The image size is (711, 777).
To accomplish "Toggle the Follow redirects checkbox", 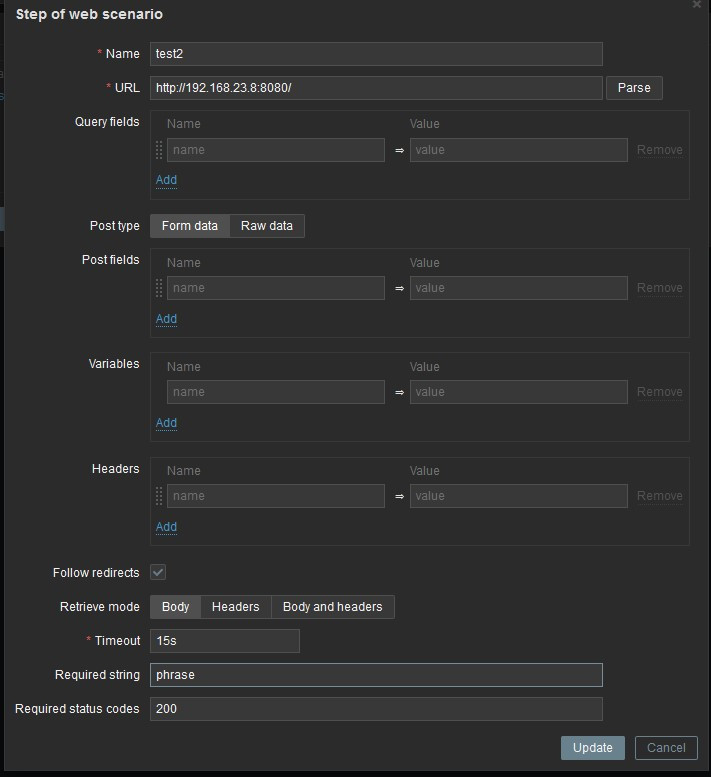I will coord(158,572).
